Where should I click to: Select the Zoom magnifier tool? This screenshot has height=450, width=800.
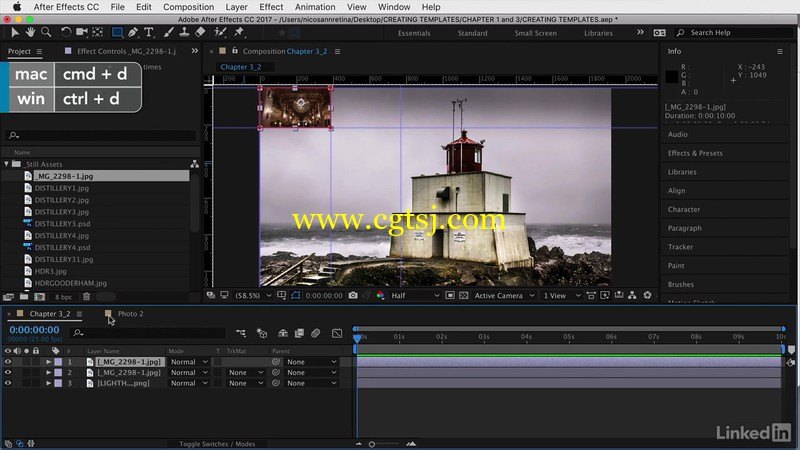tap(46, 33)
